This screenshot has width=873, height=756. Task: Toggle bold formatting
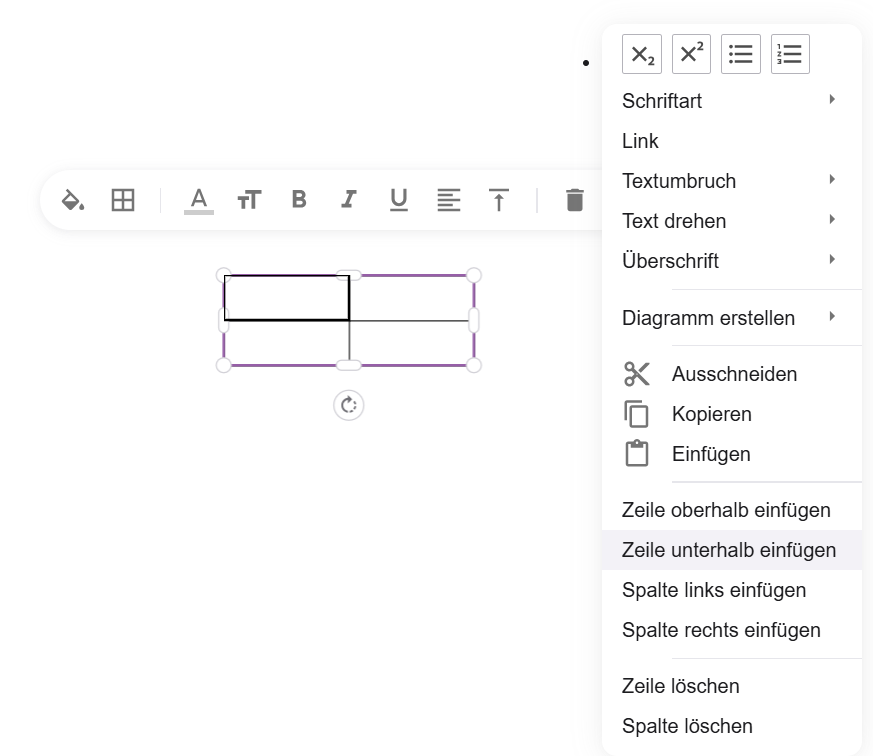tap(299, 199)
